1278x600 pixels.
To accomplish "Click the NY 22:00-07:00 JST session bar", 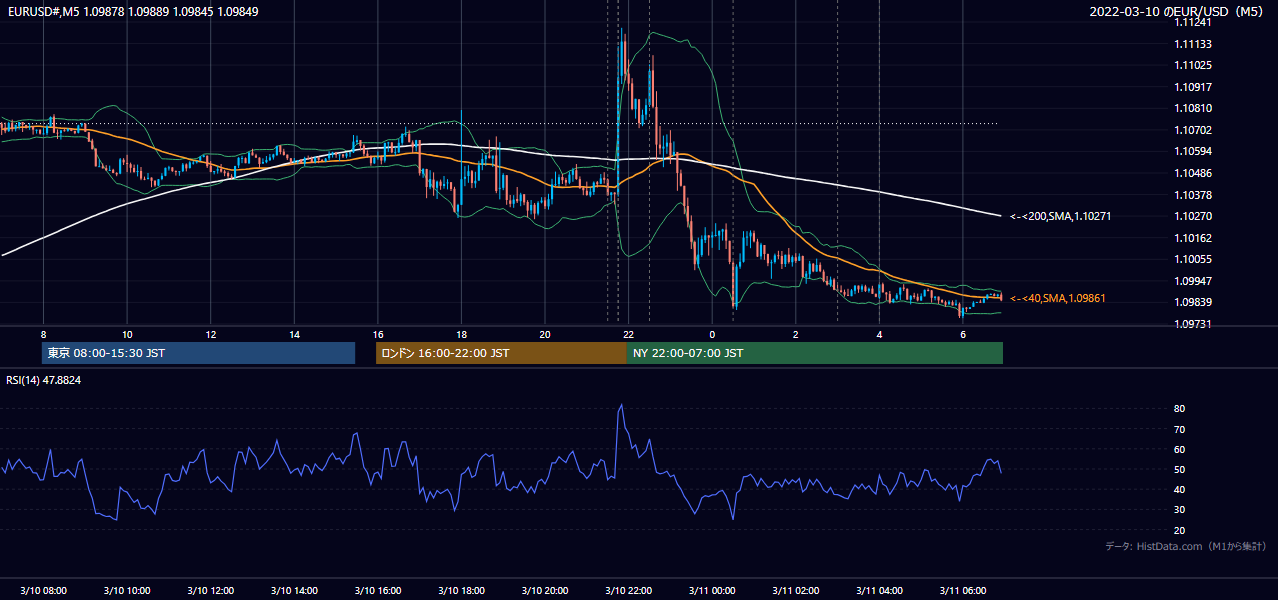I will tap(815, 353).
